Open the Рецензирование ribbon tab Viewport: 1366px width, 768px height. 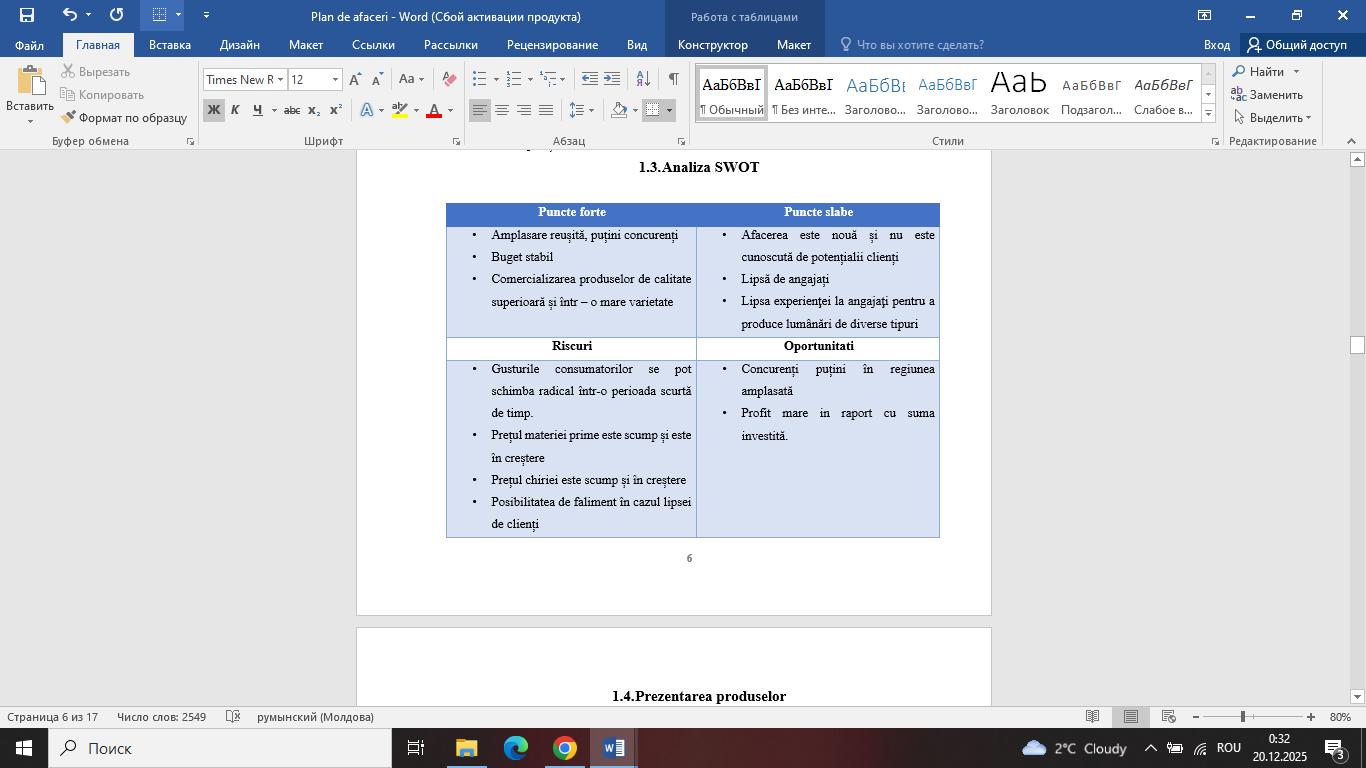[552, 45]
